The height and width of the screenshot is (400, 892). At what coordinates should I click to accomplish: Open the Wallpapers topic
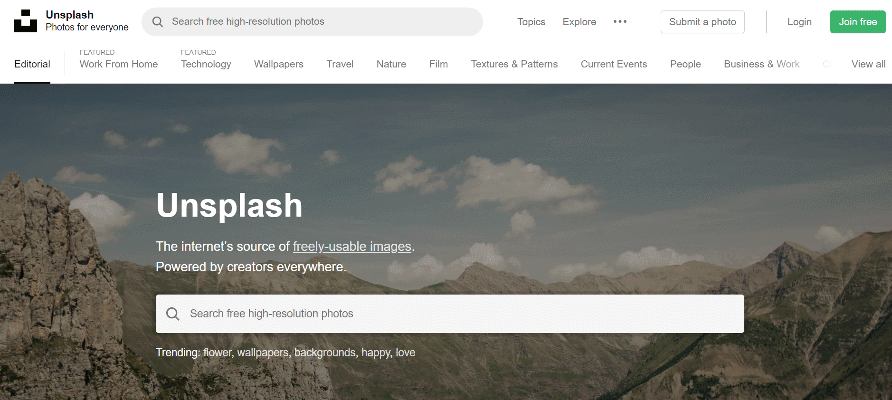[x=279, y=64]
